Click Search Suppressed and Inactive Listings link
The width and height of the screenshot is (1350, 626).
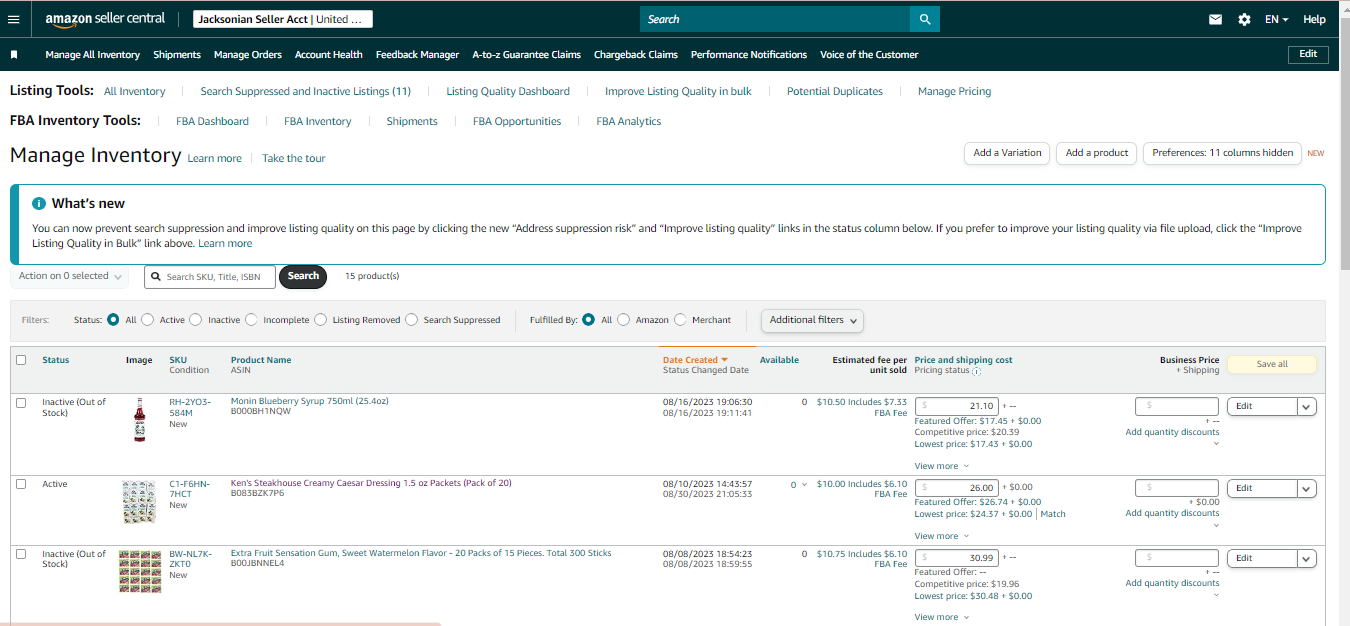(x=305, y=91)
